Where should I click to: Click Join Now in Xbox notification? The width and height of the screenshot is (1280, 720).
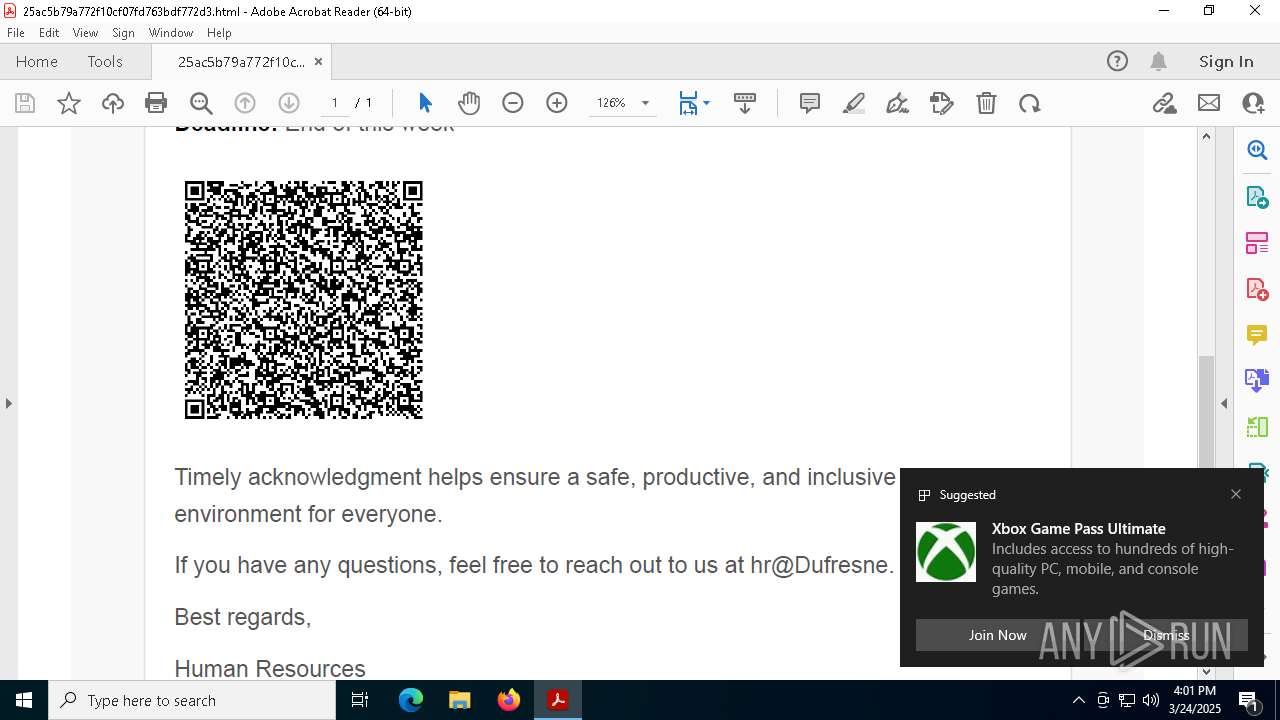coord(997,635)
